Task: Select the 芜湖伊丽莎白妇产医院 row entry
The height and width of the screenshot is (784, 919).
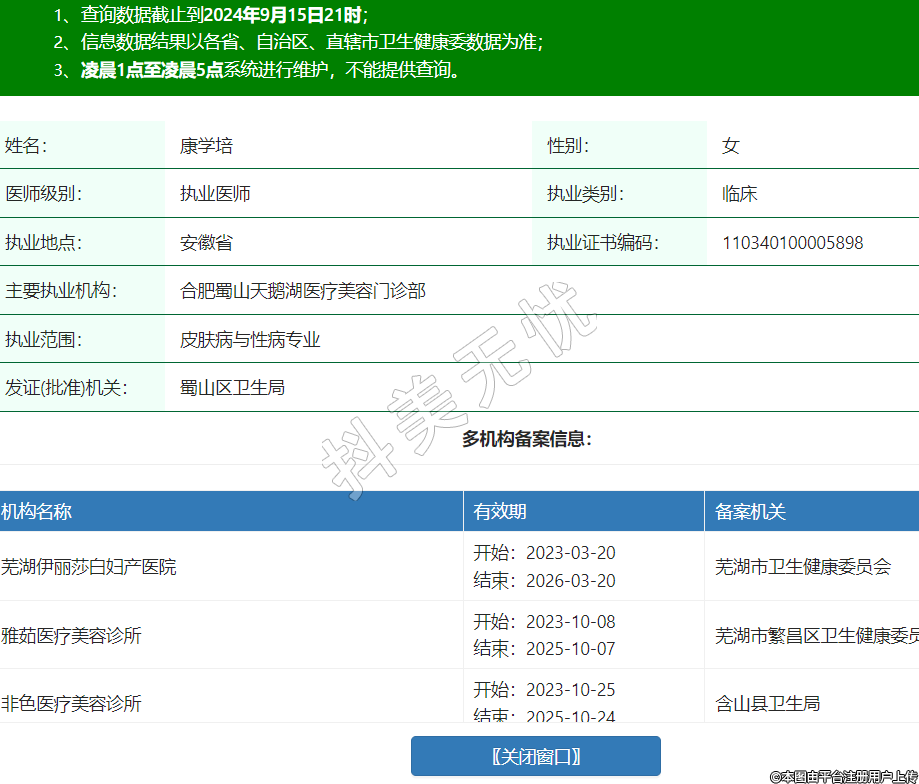Action: click(x=89, y=567)
